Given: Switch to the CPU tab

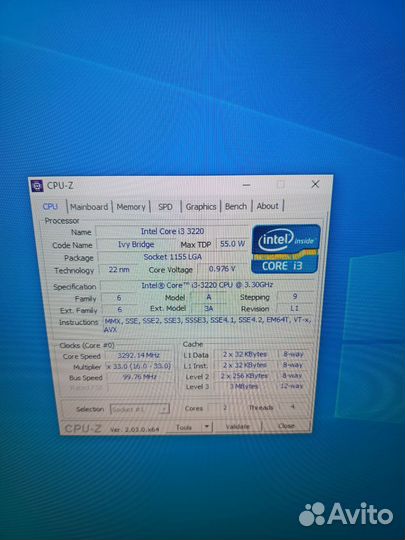Looking at the screenshot, I should point(50,207).
